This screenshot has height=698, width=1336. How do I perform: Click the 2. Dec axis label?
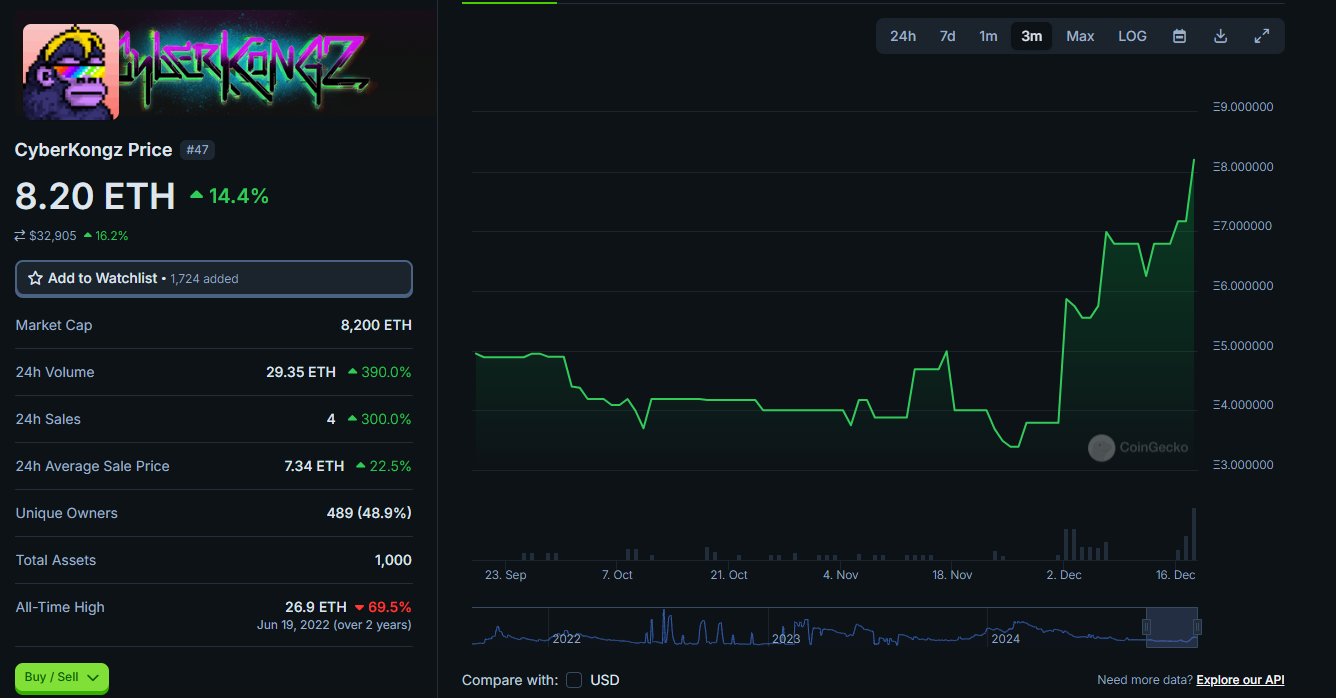[x=1064, y=575]
